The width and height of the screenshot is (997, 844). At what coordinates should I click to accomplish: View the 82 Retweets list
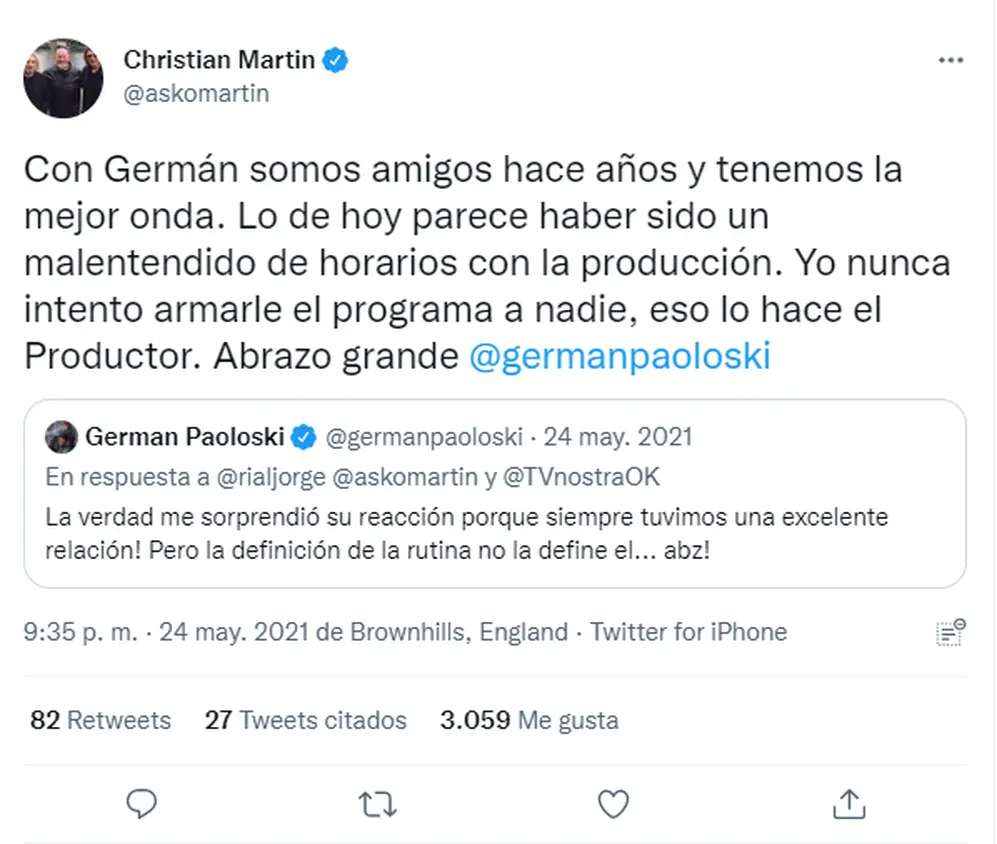[100, 720]
